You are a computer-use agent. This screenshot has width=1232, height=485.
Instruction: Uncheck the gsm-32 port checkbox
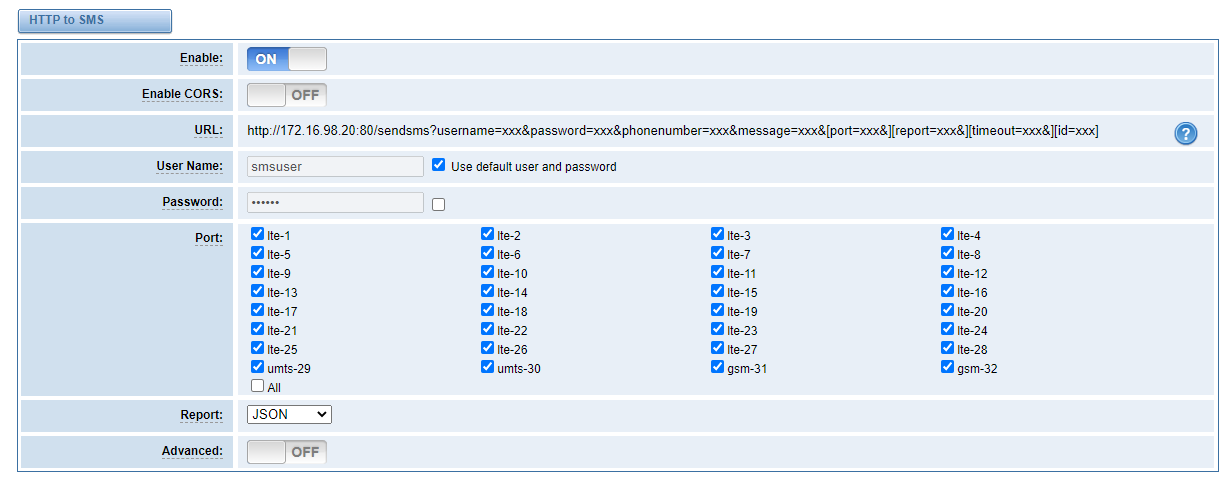click(x=948, y=367)
